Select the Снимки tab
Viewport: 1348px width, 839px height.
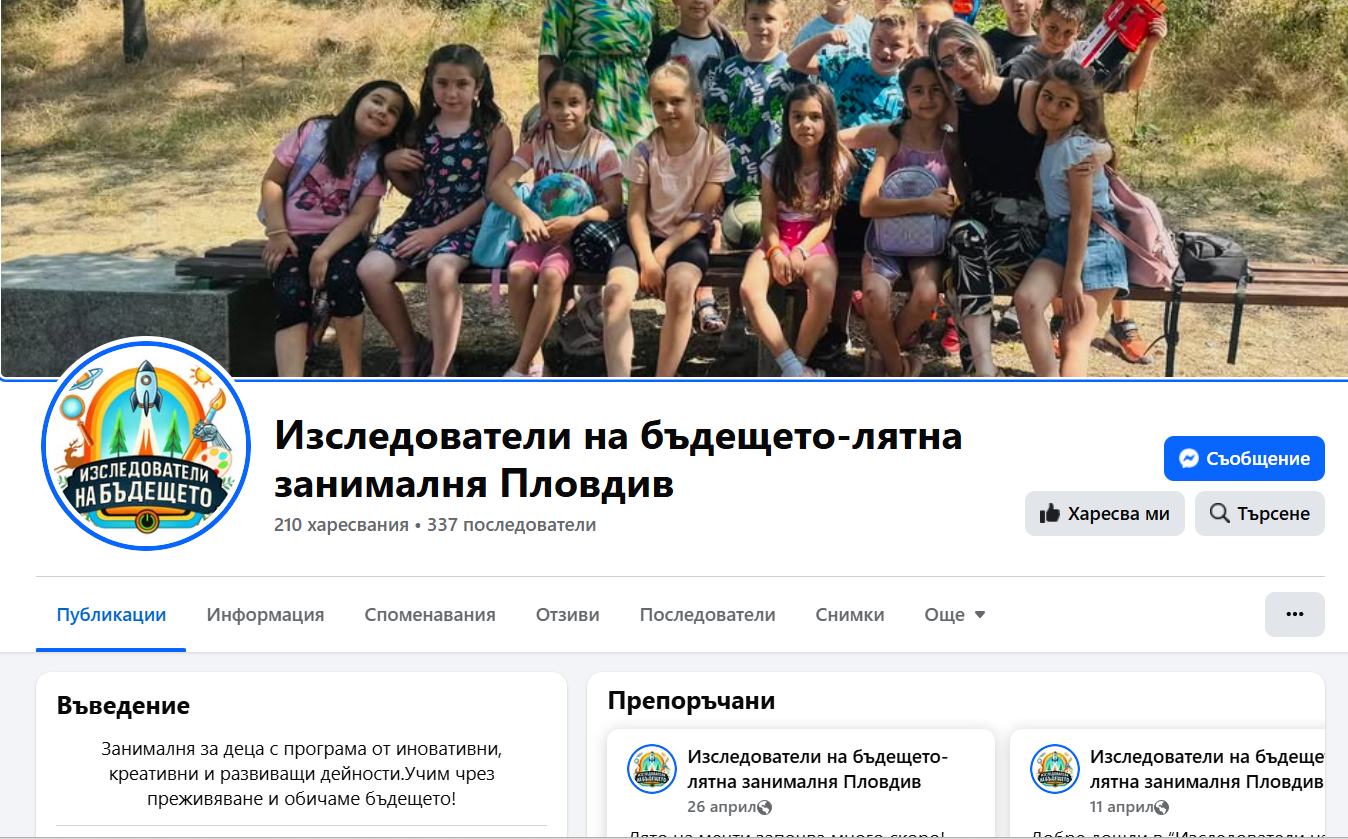point(850,615)
